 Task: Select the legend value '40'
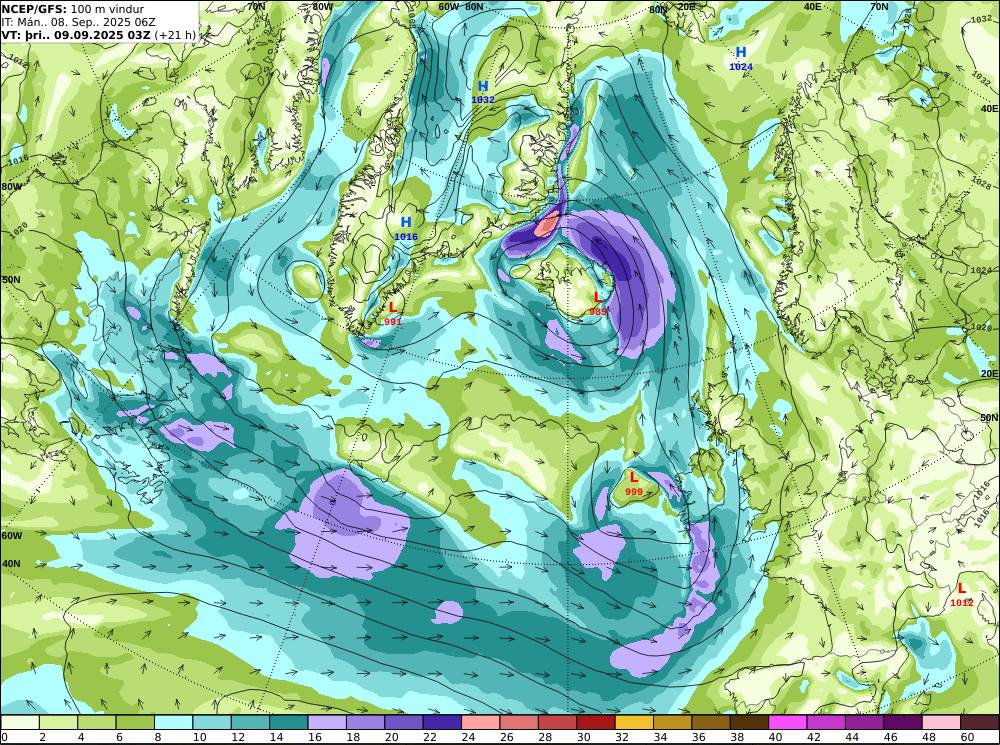(775, 737)
